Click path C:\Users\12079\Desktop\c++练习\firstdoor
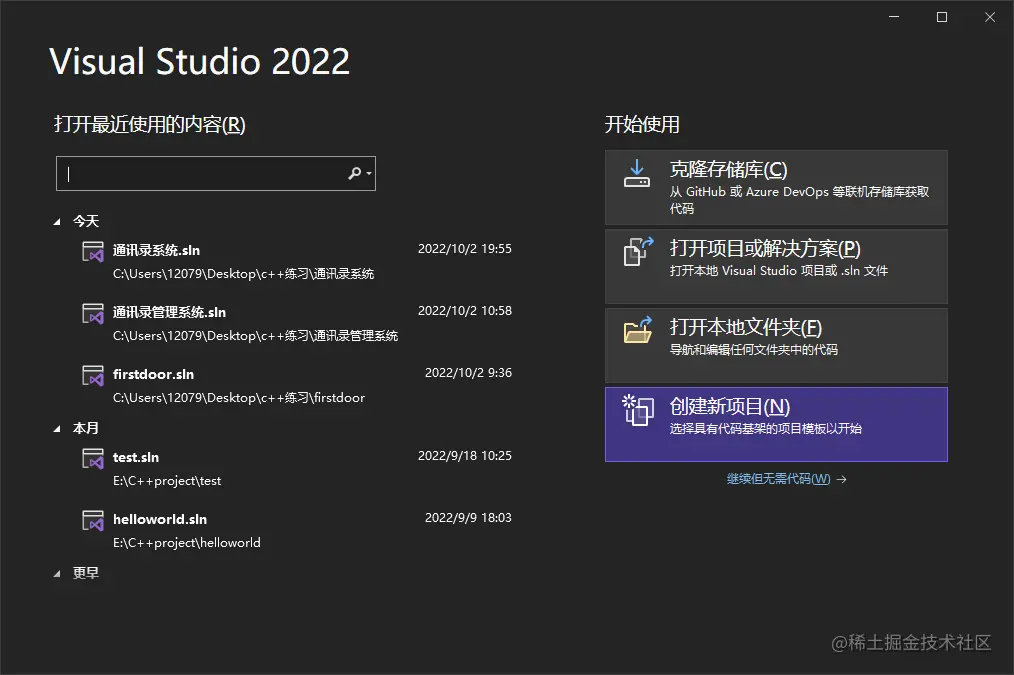This screenshot has width=1014, height=675. (x=239, y=398)
